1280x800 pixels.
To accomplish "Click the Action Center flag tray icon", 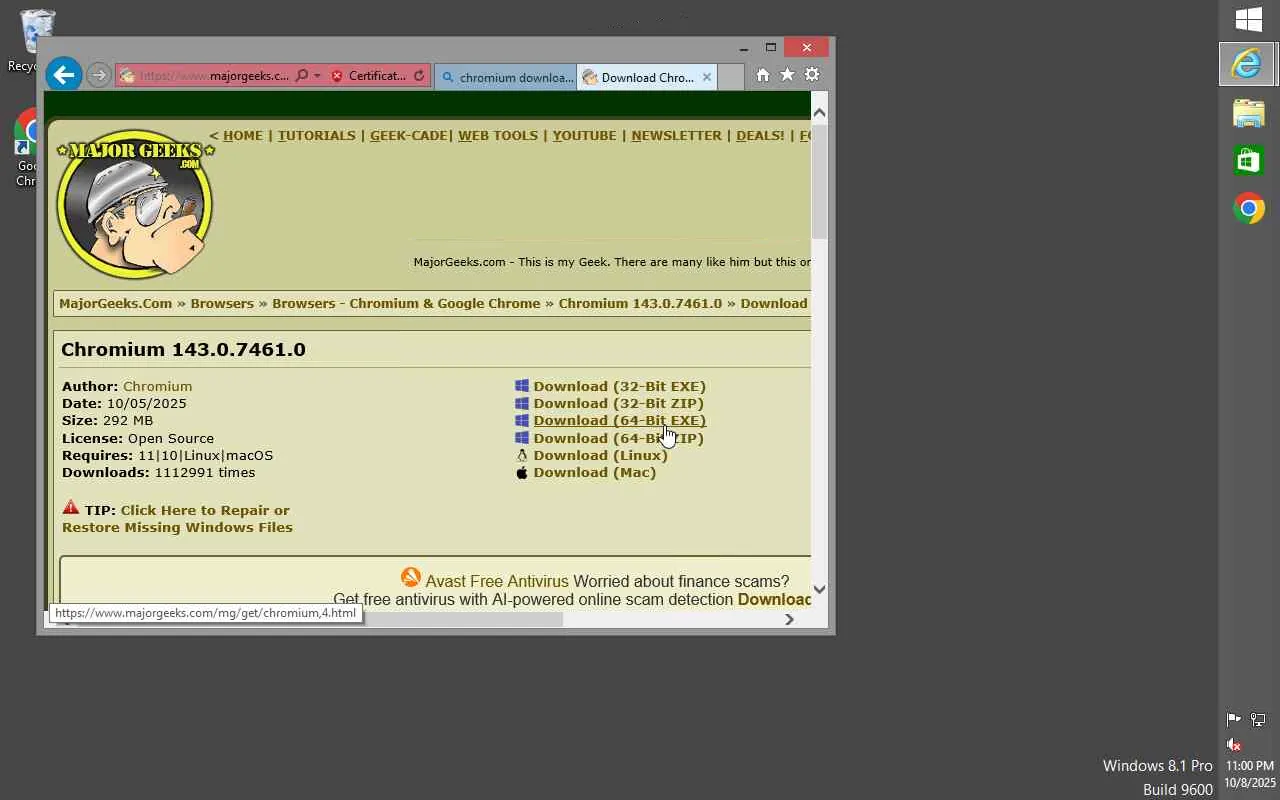I will click(x=1233, y=719).
